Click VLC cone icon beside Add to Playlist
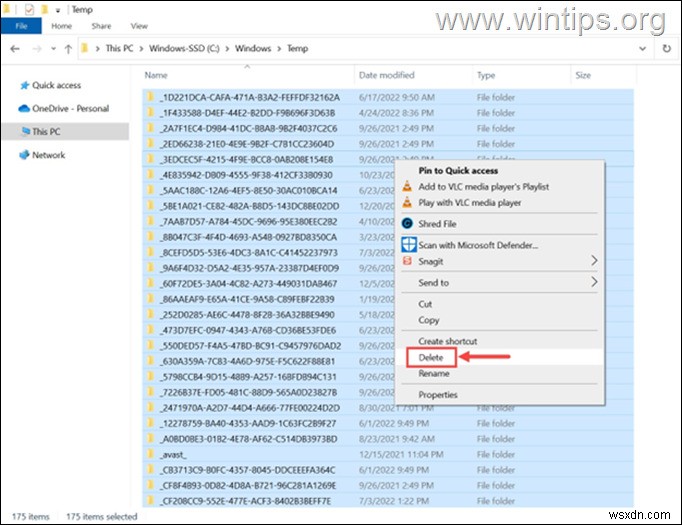 point(407,186)
